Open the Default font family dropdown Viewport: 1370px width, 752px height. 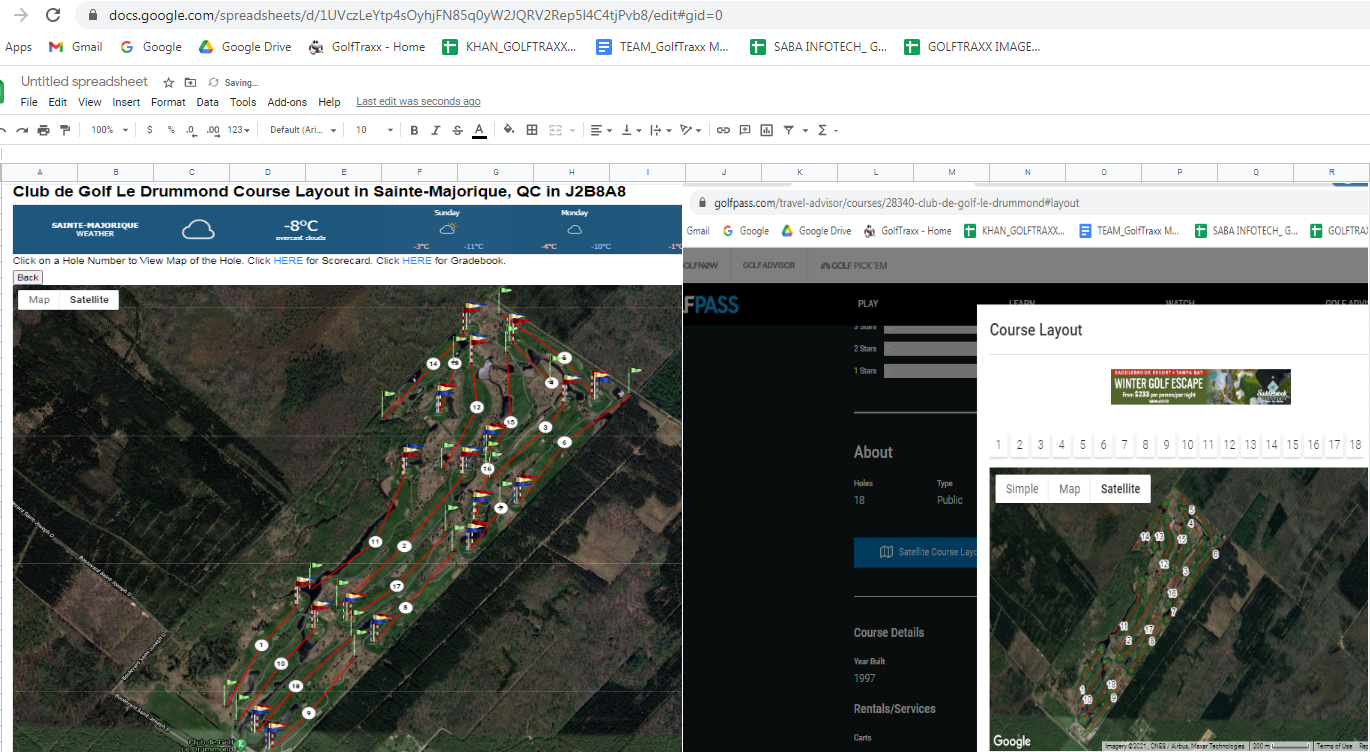point(303,130)
